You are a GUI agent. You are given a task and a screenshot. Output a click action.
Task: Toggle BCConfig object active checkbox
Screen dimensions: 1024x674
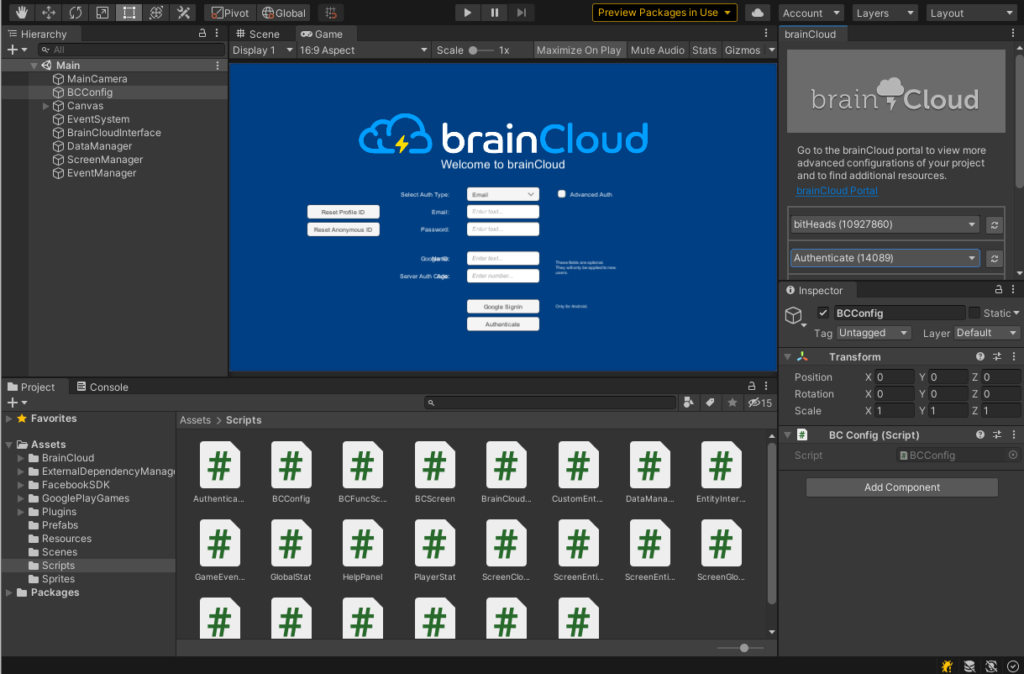click(x=823, y=313)
